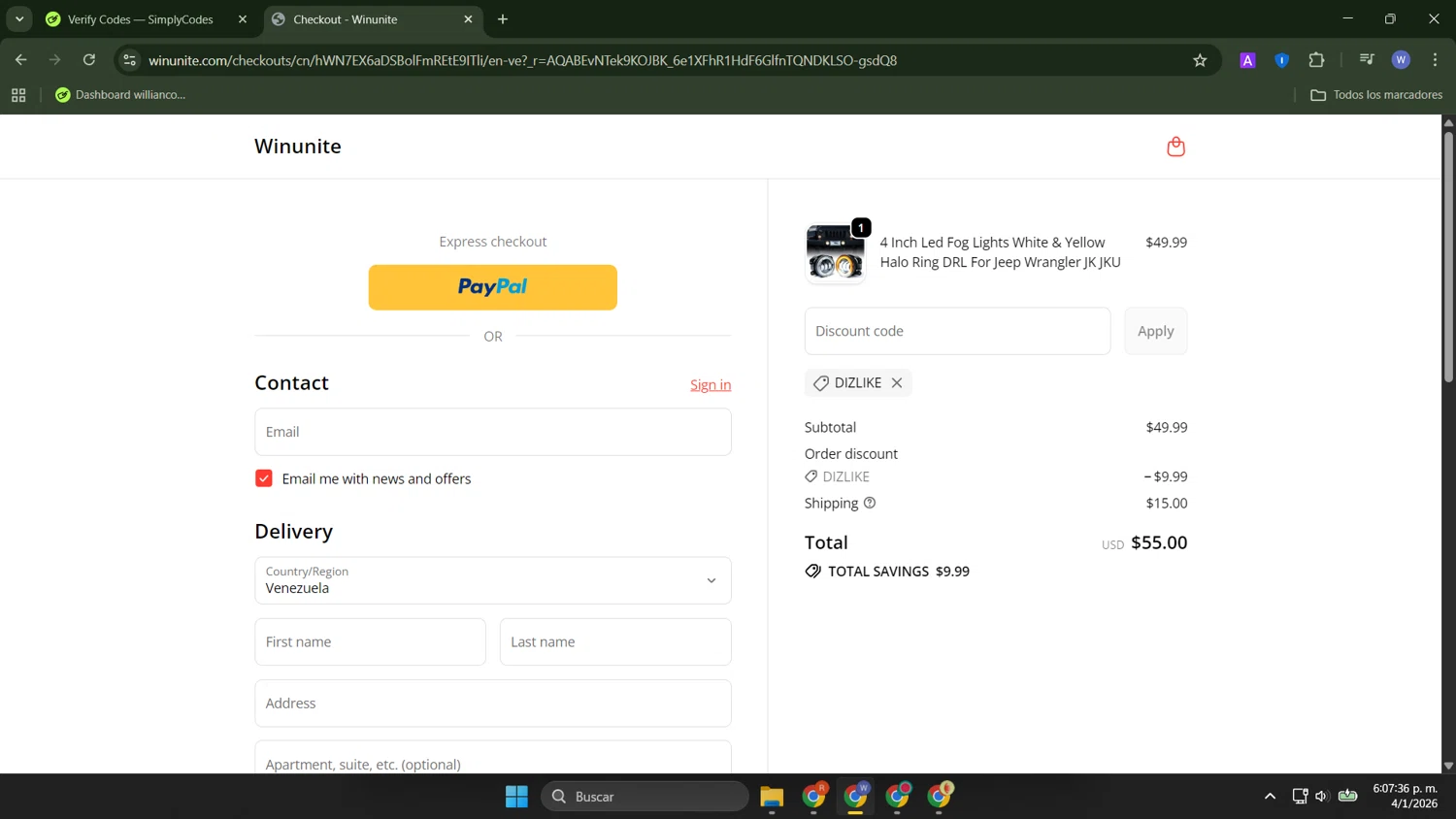Click the browser address bar URL
Viewport: 1456px width, 819px height.
(522, 60)
